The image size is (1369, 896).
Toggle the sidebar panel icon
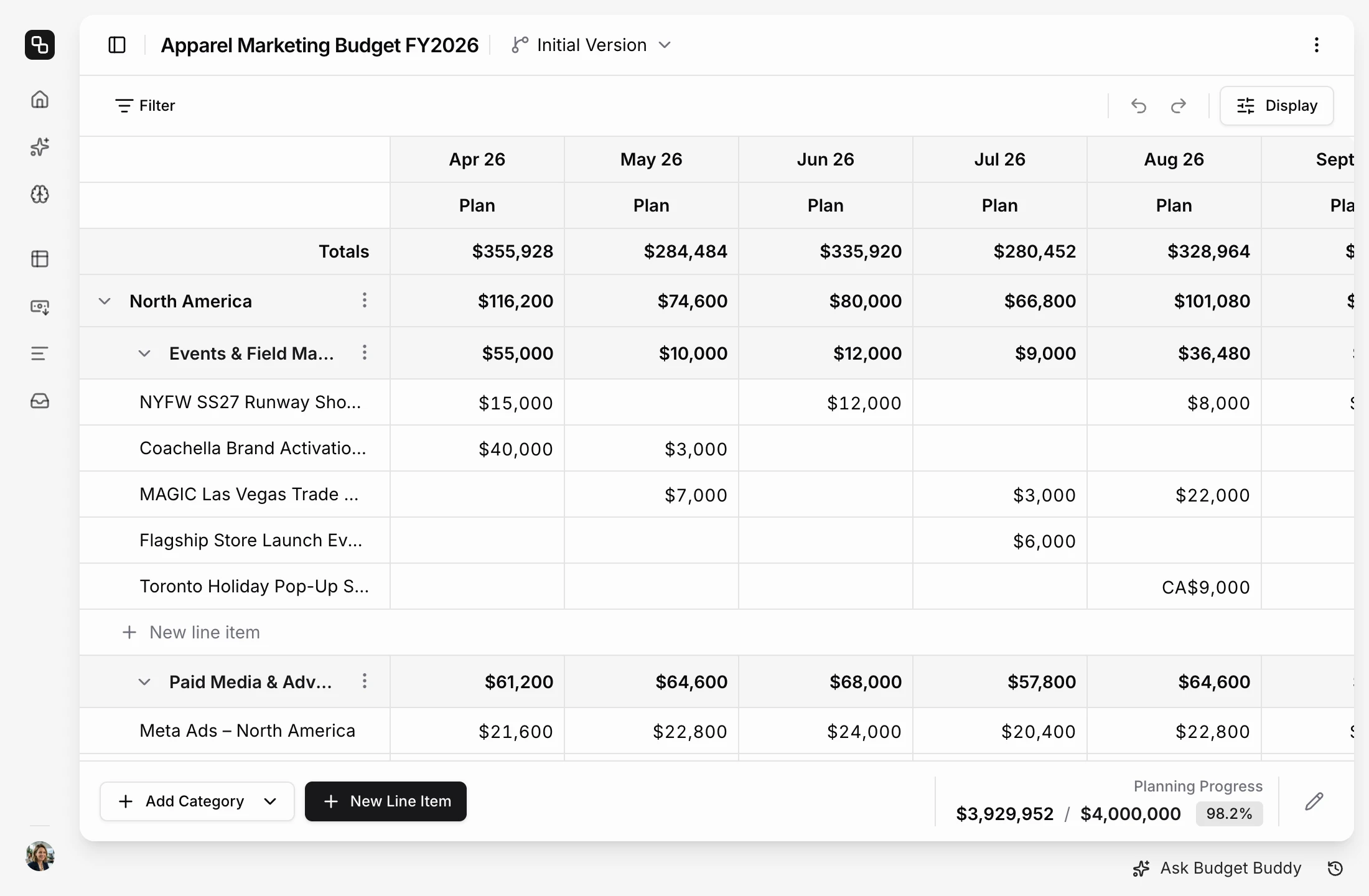point(117,45)
